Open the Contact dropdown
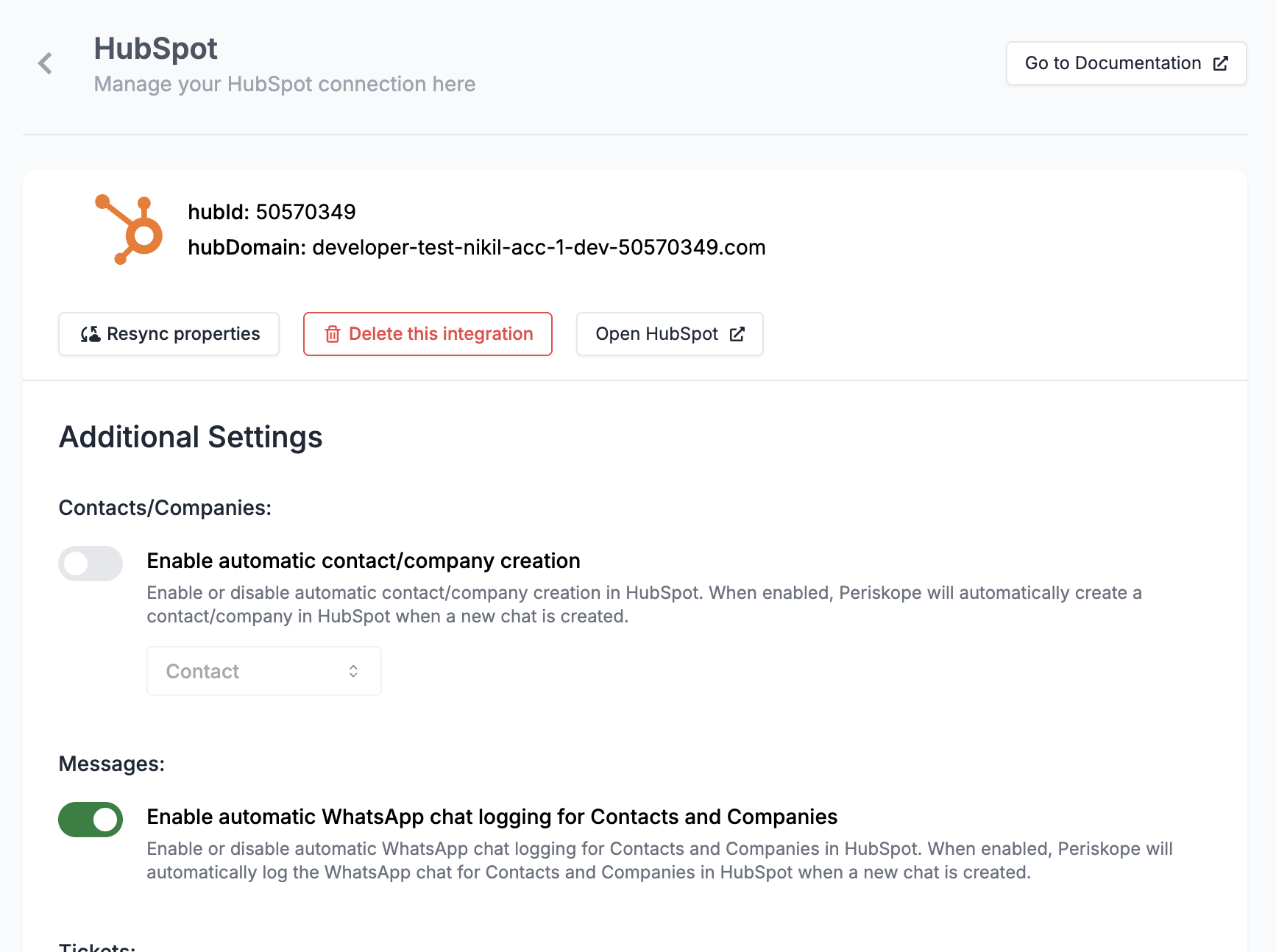 pos(264,671)
